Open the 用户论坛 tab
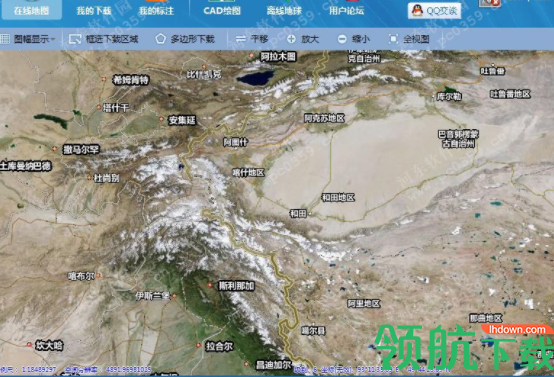The image size is (554, 377). click(x=347, y=11)
